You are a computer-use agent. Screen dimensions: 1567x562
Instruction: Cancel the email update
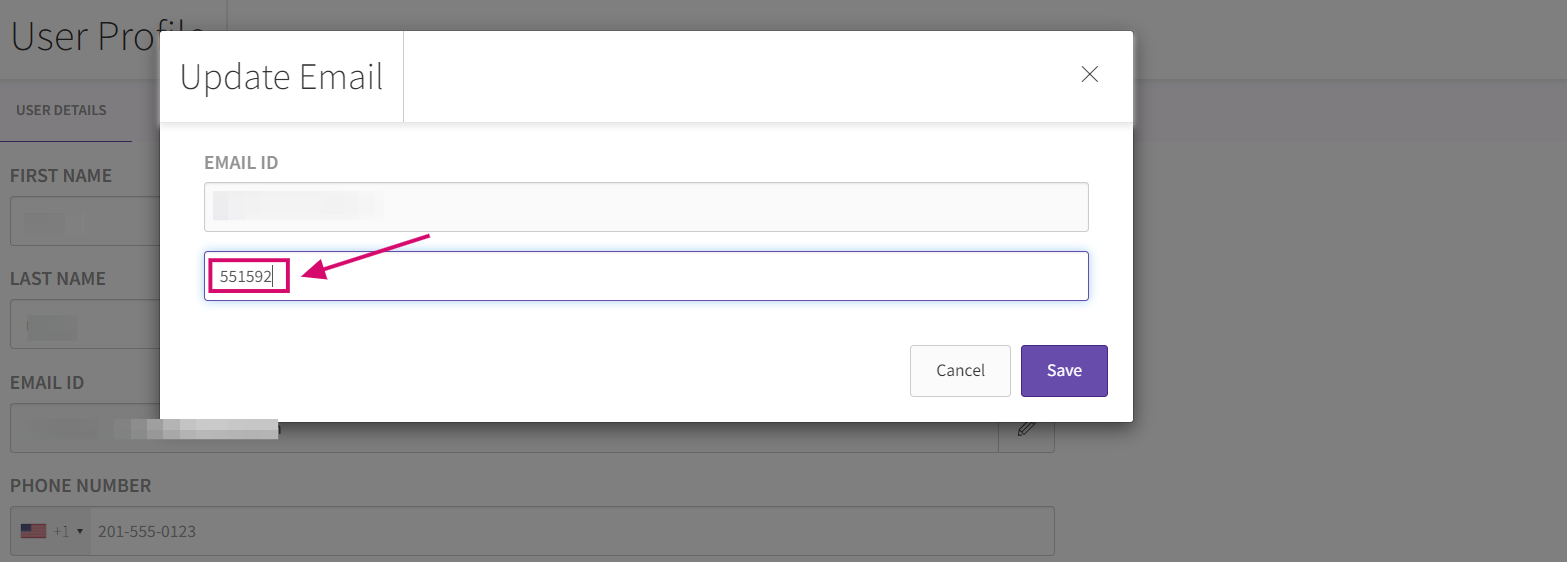960,371
